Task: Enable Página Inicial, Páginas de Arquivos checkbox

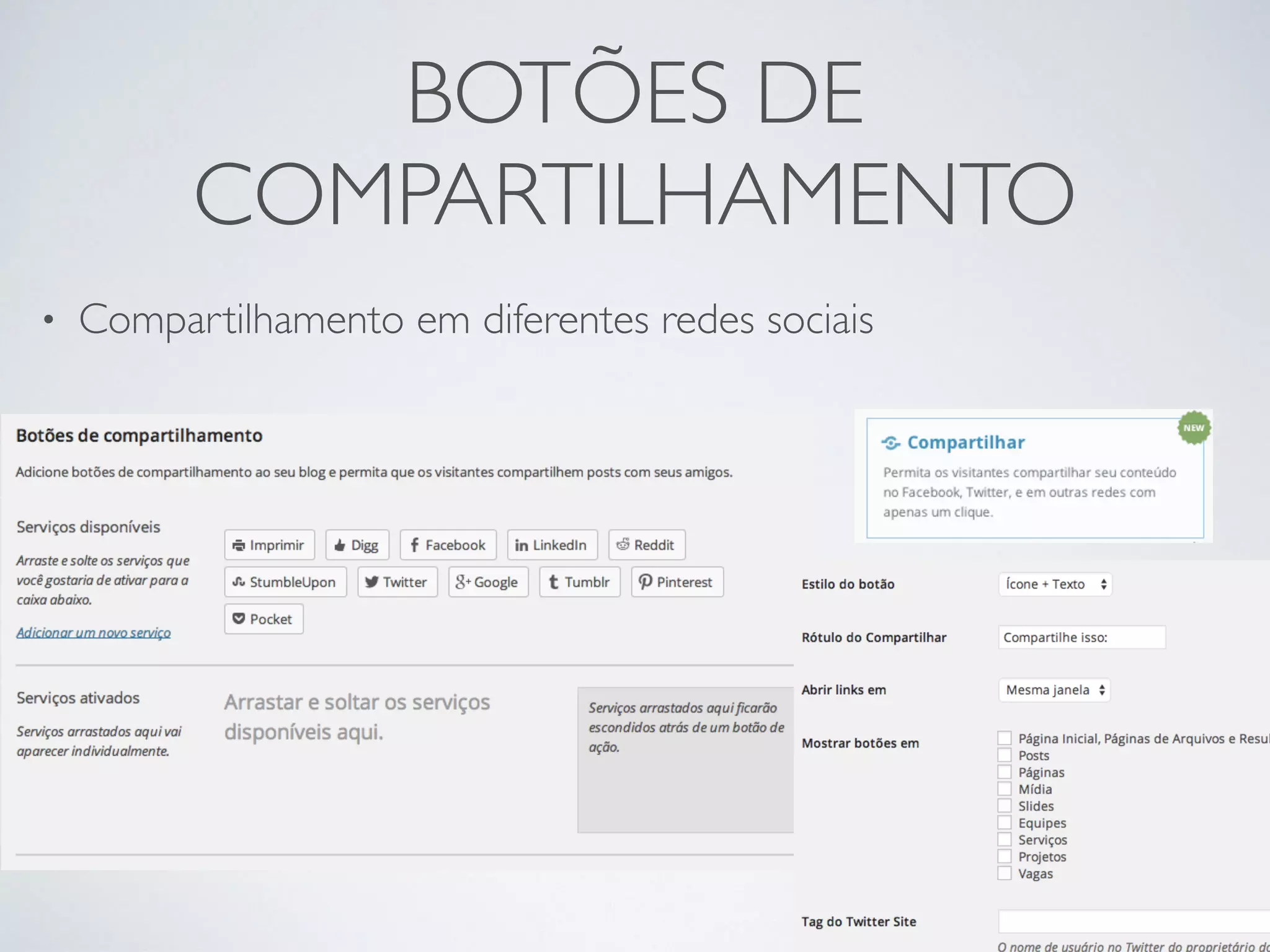Action: [x=1005, y=738]
